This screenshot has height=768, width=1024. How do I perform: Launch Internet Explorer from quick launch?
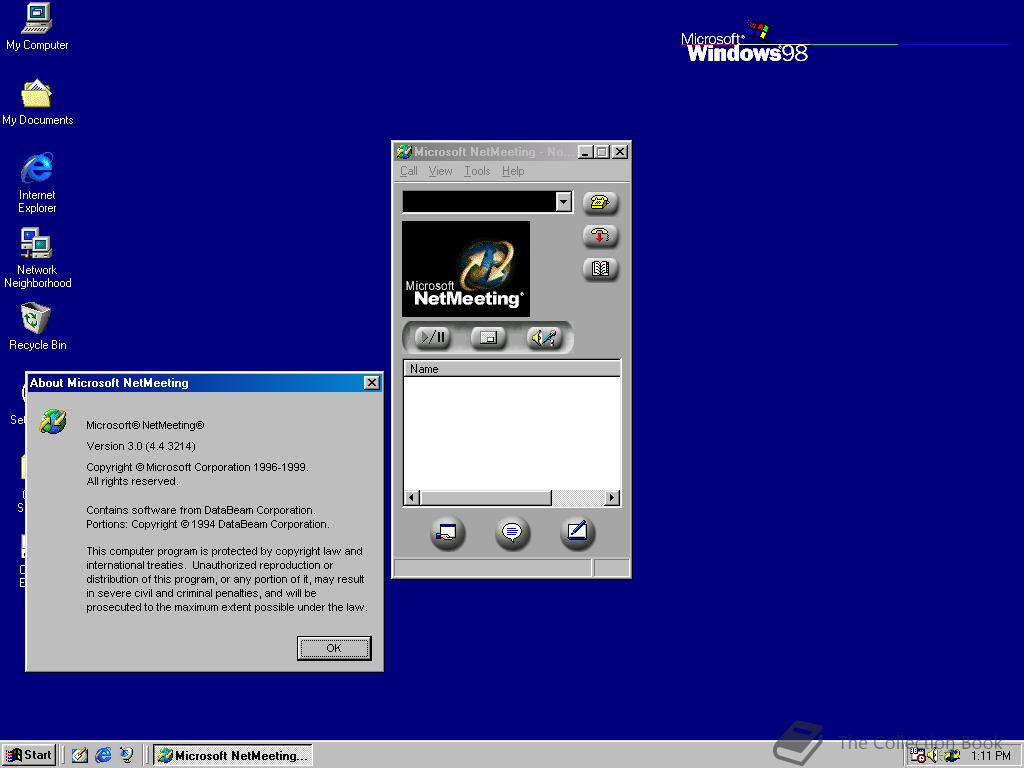pyautogui.click(x=103, y=755)
